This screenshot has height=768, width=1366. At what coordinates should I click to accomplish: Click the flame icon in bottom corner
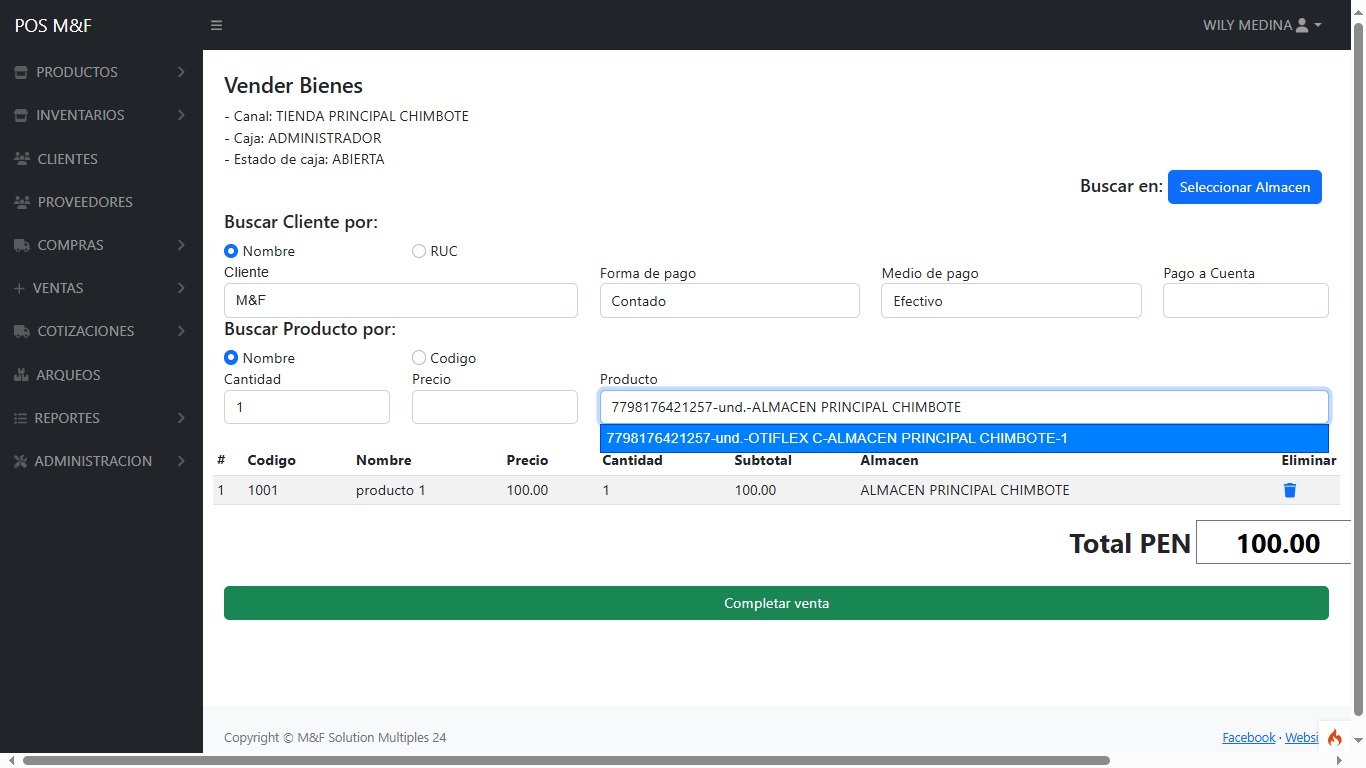pos(1334,738)
